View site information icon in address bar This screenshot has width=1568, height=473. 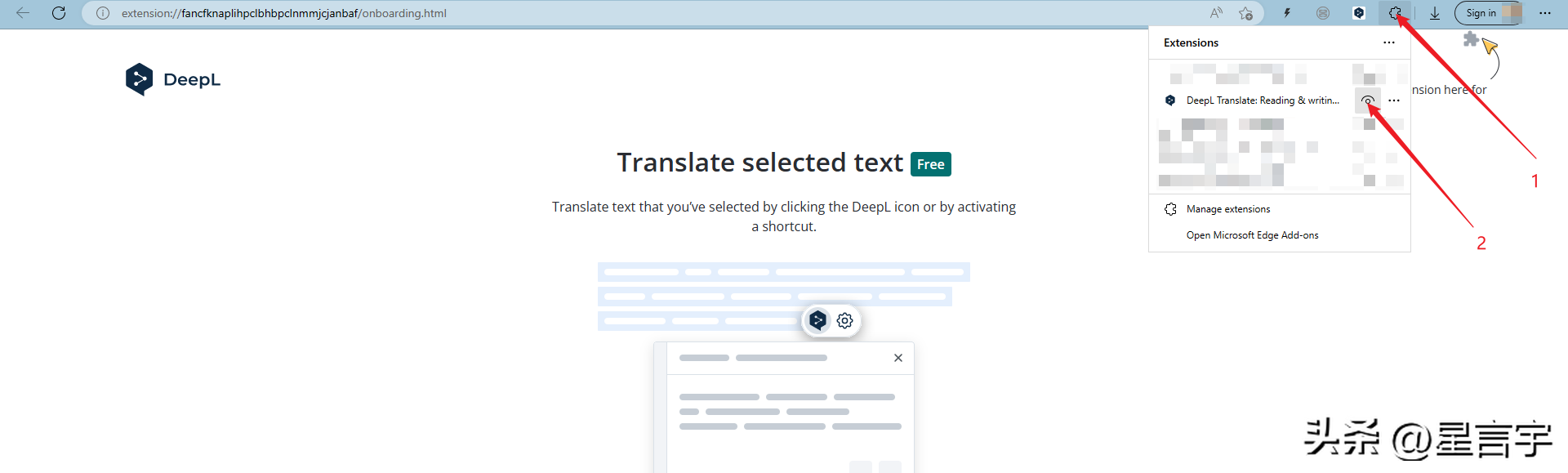pyautogui.click(x=103, y=13)
